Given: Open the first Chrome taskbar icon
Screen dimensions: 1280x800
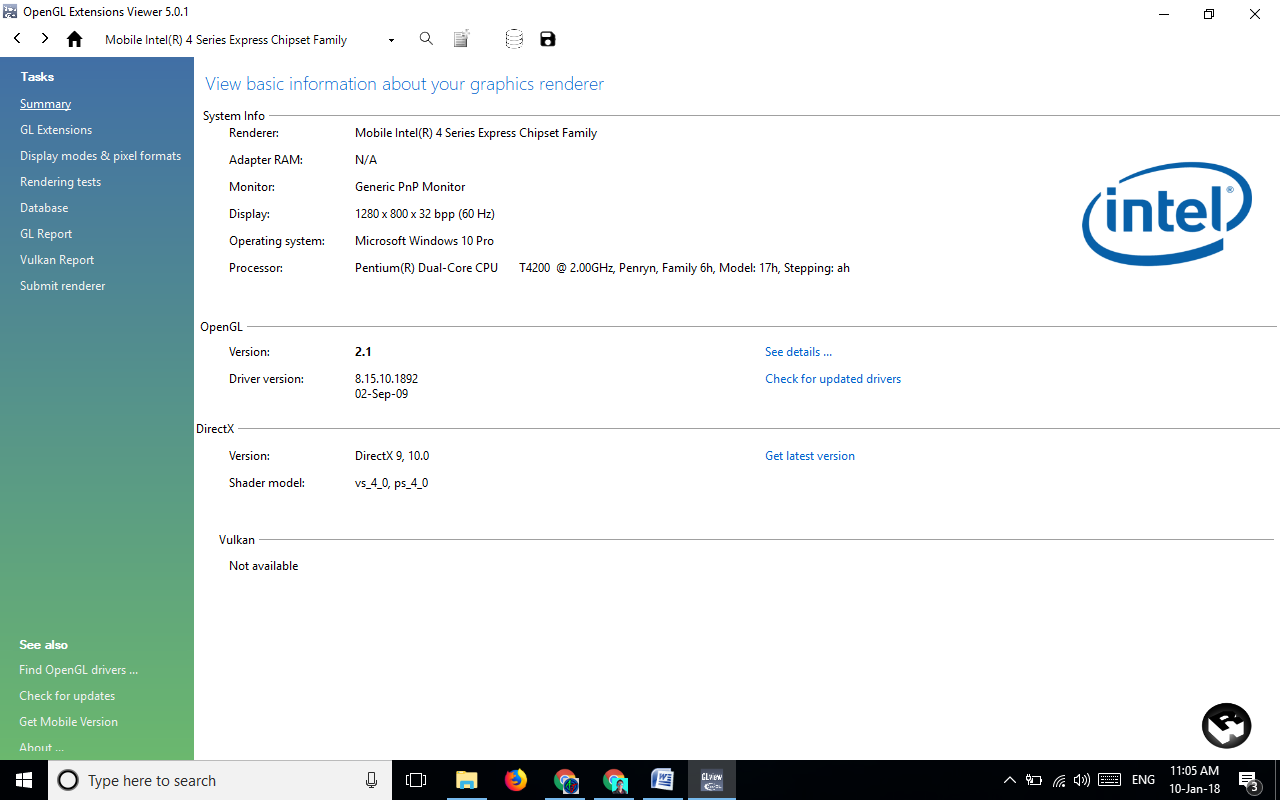Looking at the screenshot, I should pyautogui.click(x=566, y=780).
